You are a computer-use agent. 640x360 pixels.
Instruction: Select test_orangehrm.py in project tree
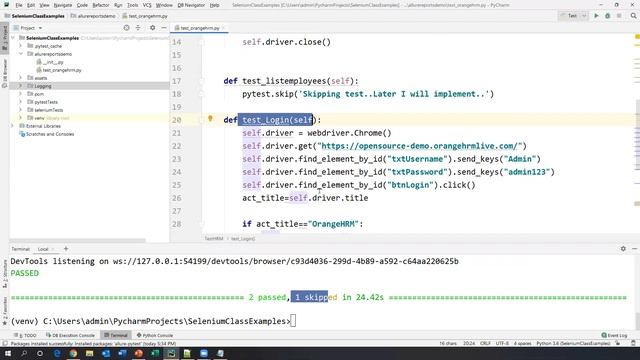(x=62, y=70)
